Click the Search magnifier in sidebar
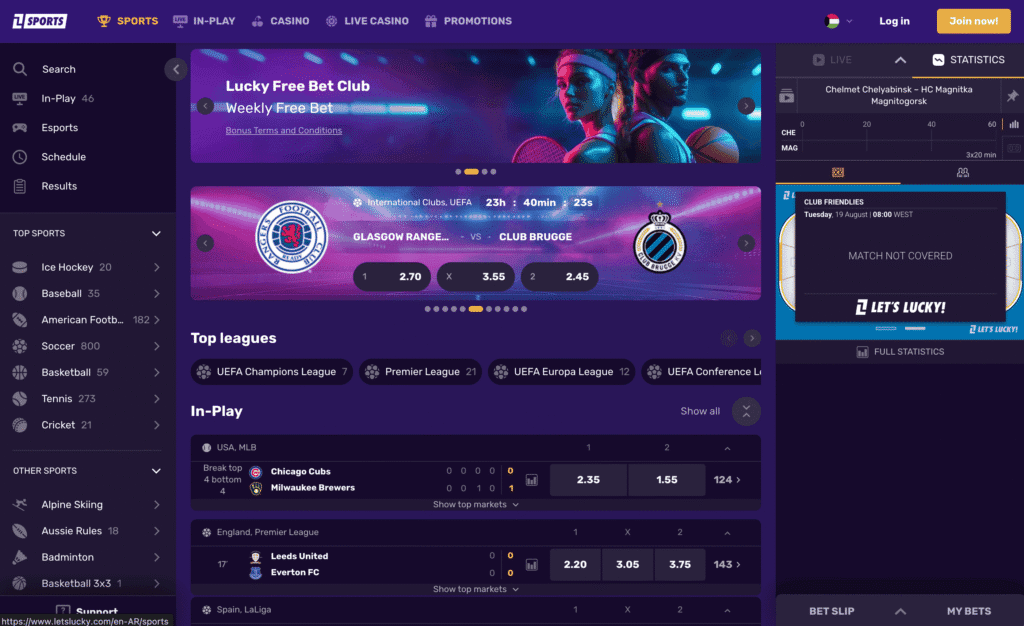 click(20, 69)
